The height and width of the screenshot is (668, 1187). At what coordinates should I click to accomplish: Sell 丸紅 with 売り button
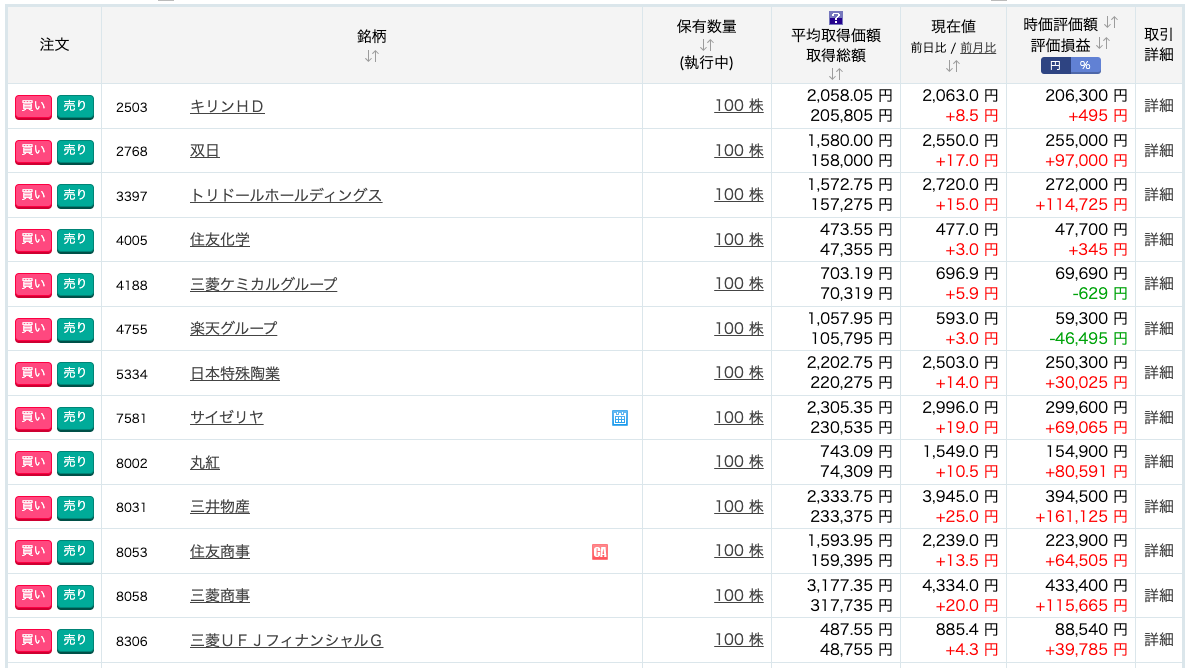coord(75,462)
